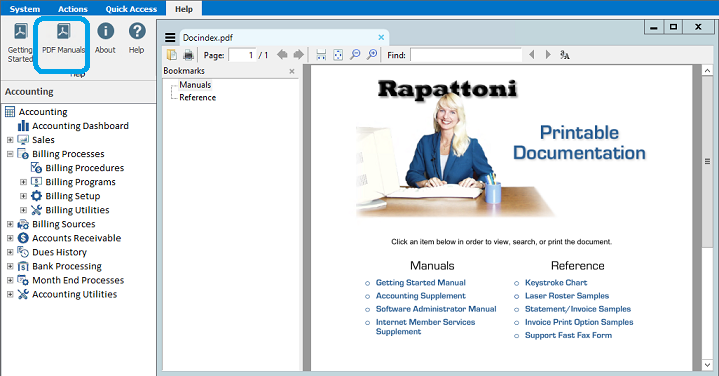
Task: Open the System menu
Action: [25, 9]
